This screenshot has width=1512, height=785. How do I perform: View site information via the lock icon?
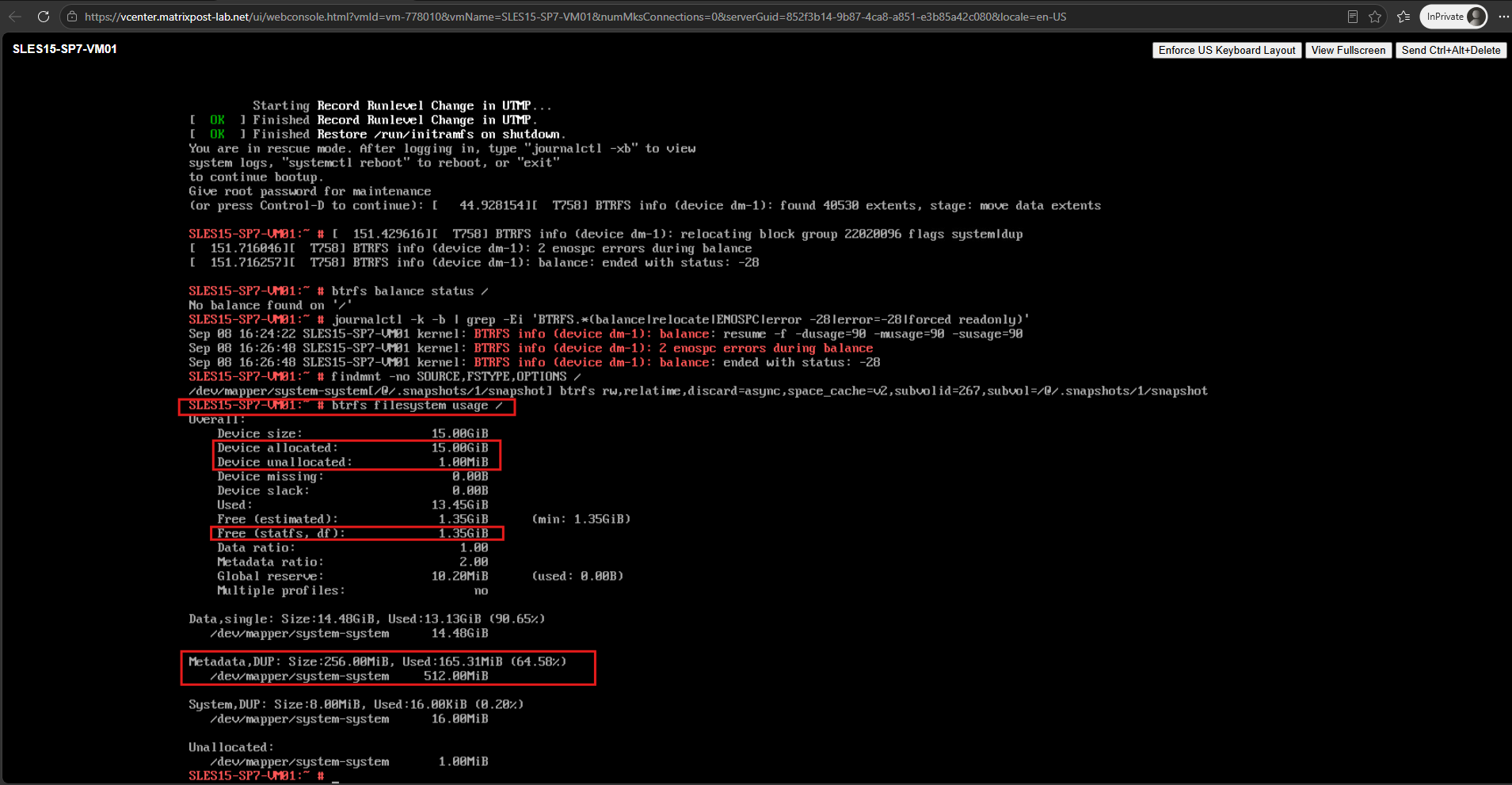point(72,17)
